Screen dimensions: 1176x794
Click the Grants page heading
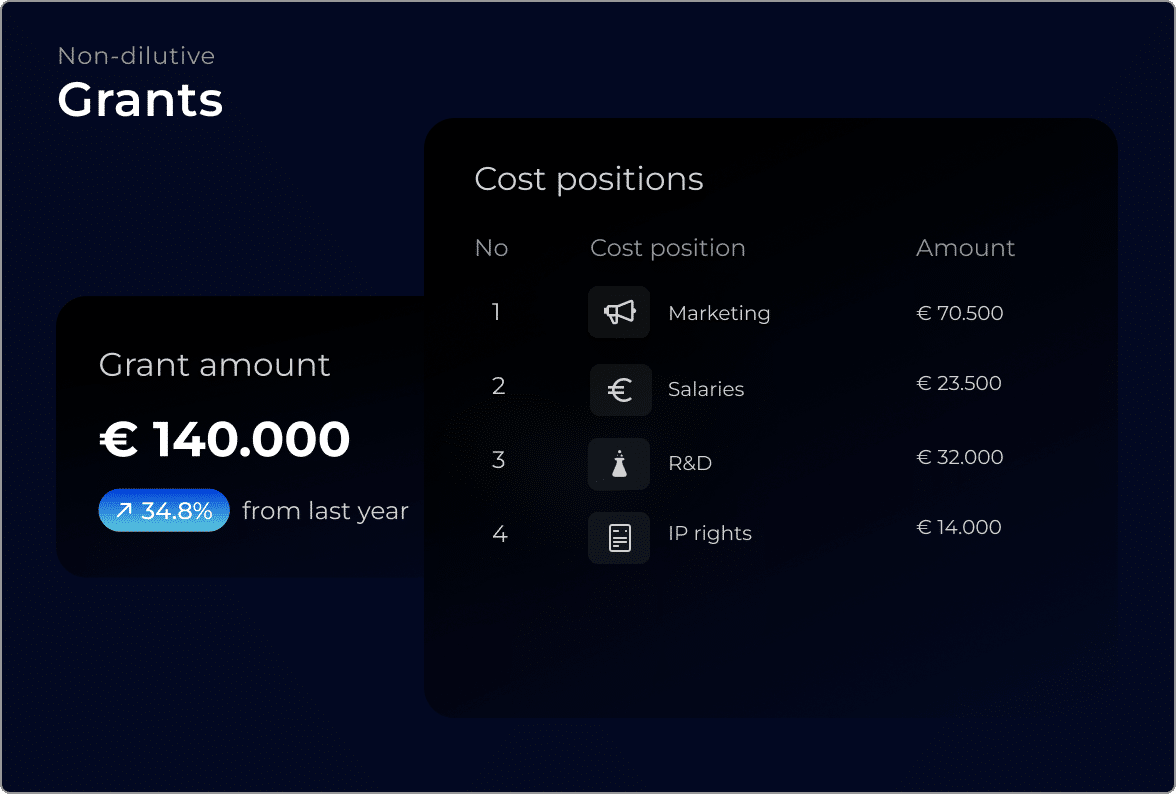coord(140,100)
